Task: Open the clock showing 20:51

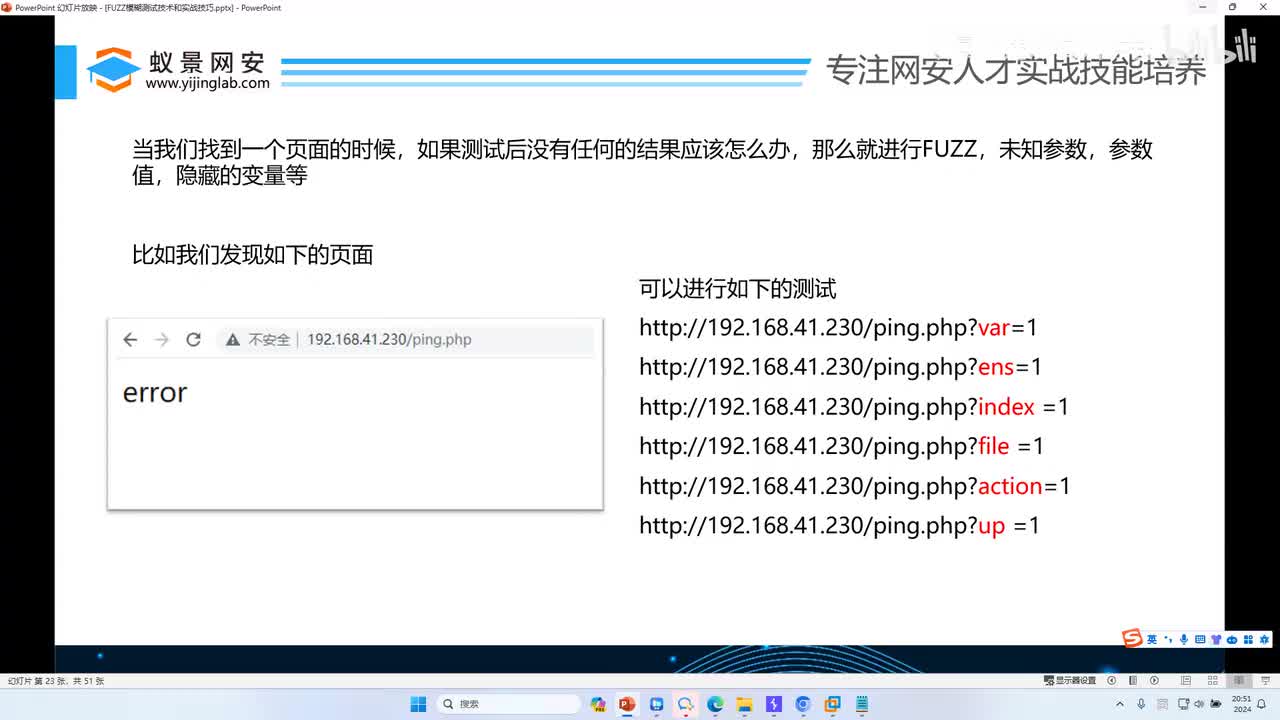Action: pyautogui.click(x=1242, y=704)
